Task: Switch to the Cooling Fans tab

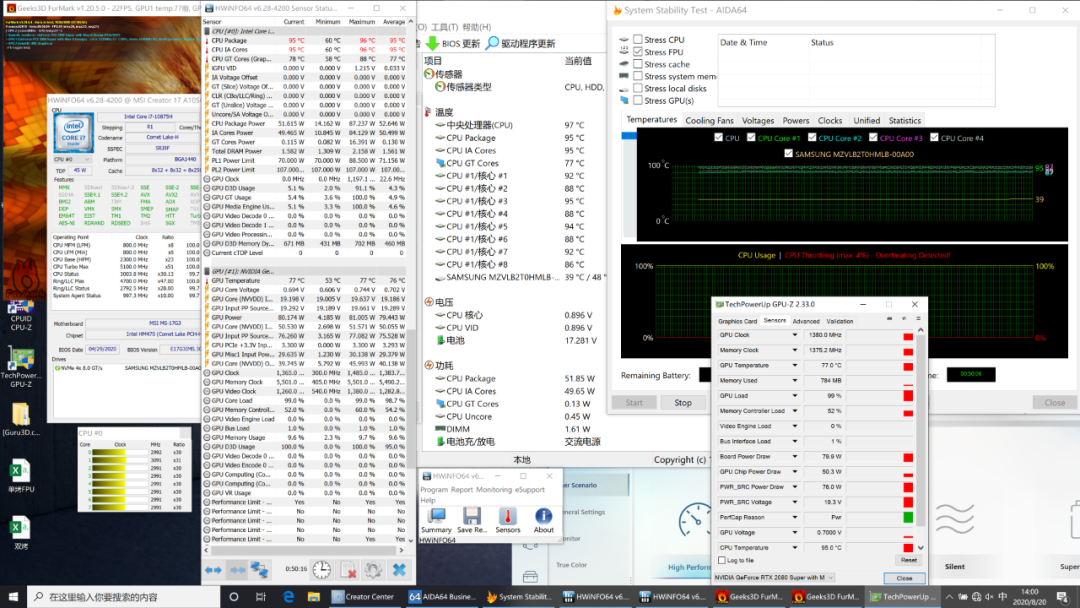Action: pyautogui.click(x=709, y=121)
